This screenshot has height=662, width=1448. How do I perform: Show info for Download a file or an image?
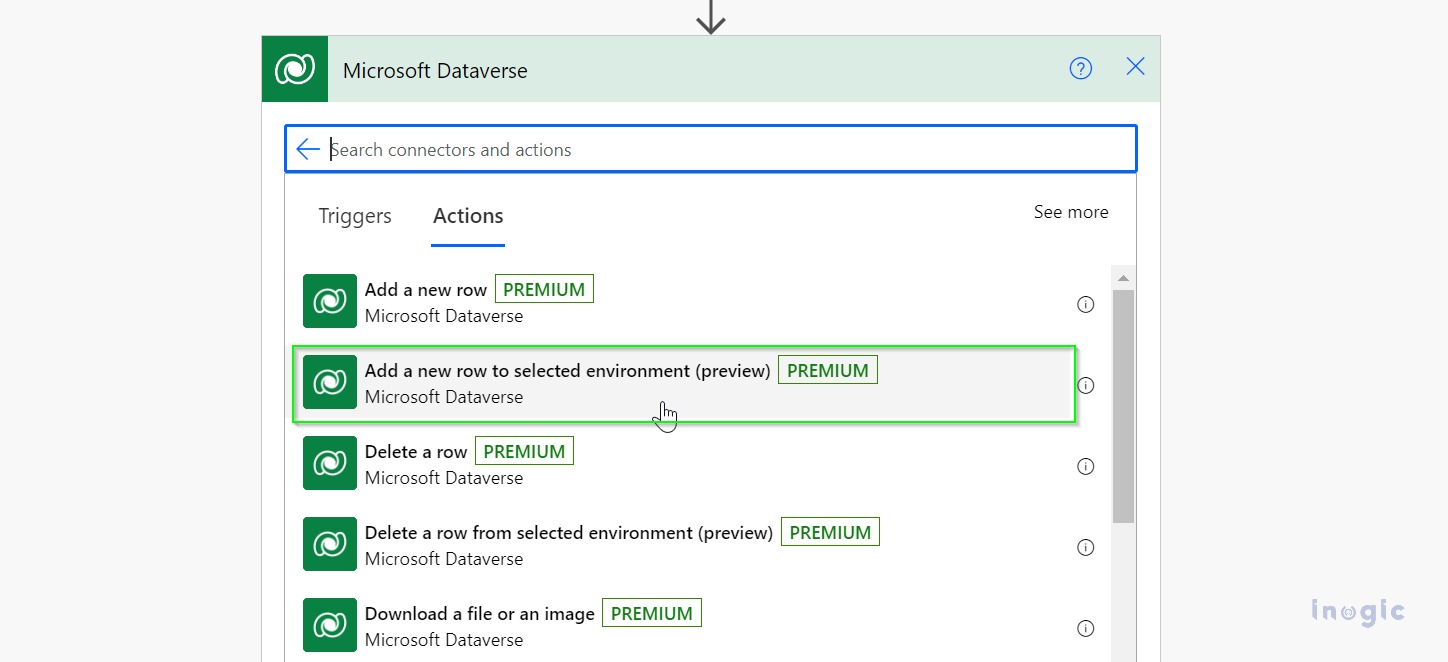1085,629
